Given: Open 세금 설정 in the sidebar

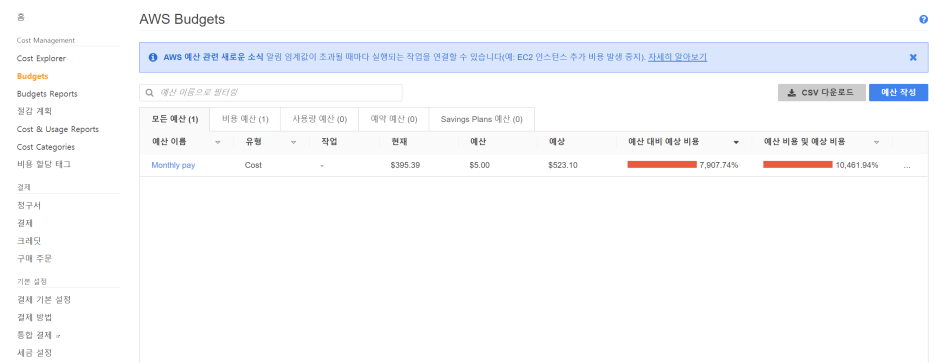Looking at the screenshot, I should [35, 353].
